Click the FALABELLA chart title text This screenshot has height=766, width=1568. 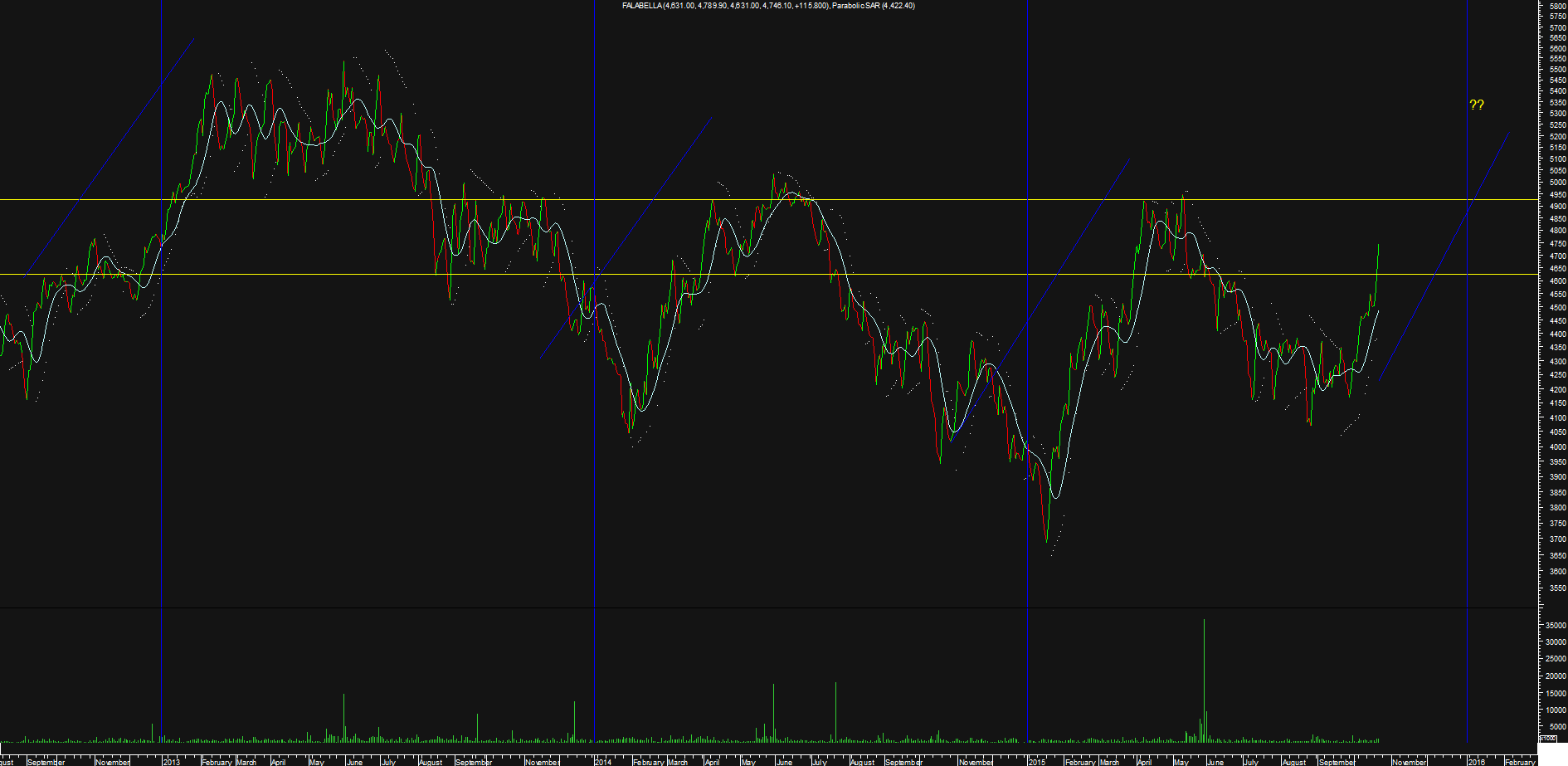641,6
